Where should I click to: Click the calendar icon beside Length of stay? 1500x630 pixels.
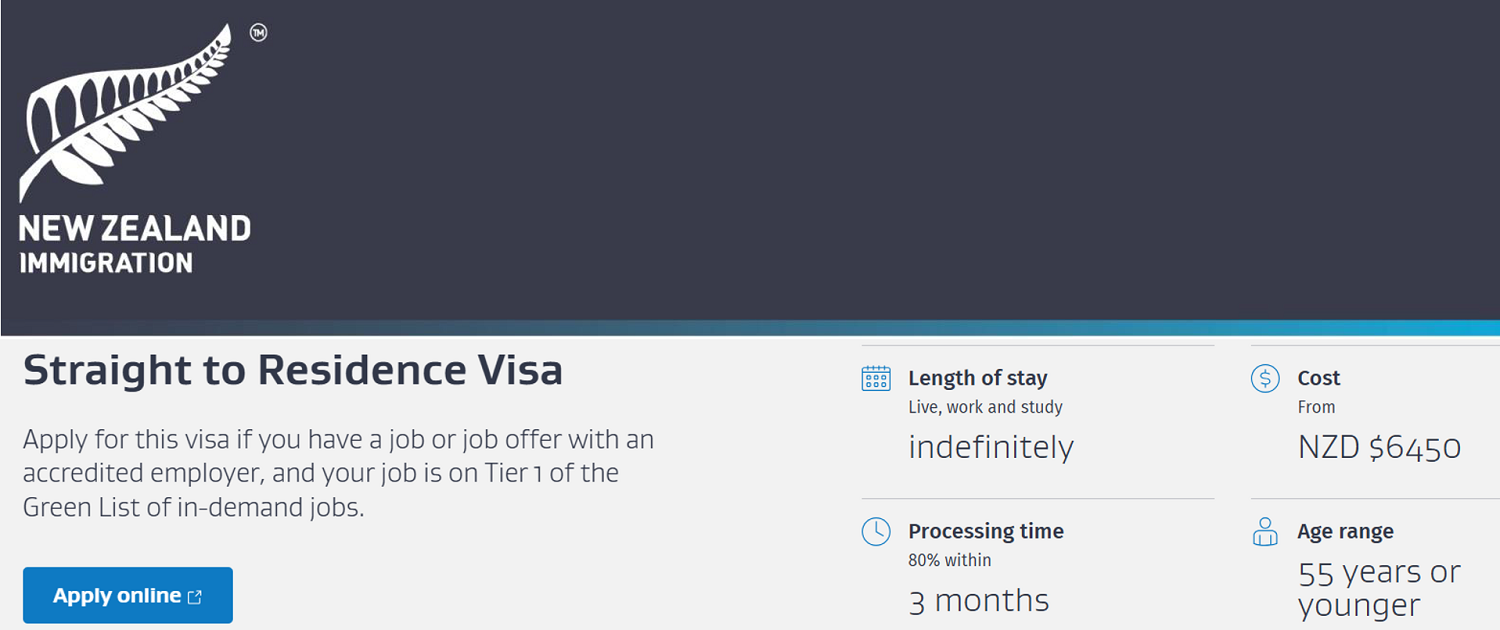pyautogui.click(x=876, y=378)
